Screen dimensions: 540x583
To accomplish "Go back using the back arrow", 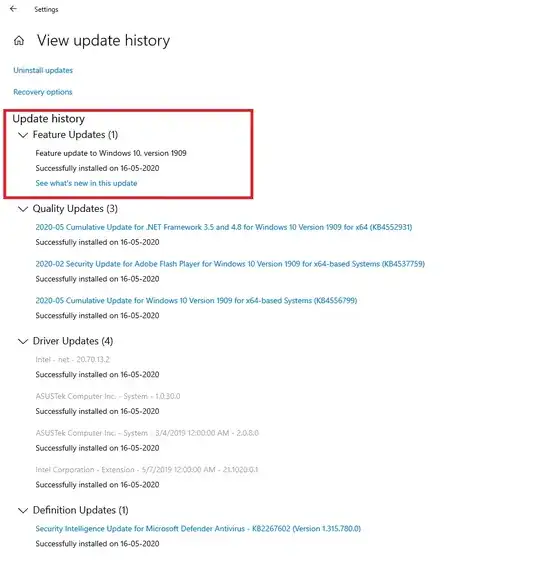I will (x=13, y=9).
